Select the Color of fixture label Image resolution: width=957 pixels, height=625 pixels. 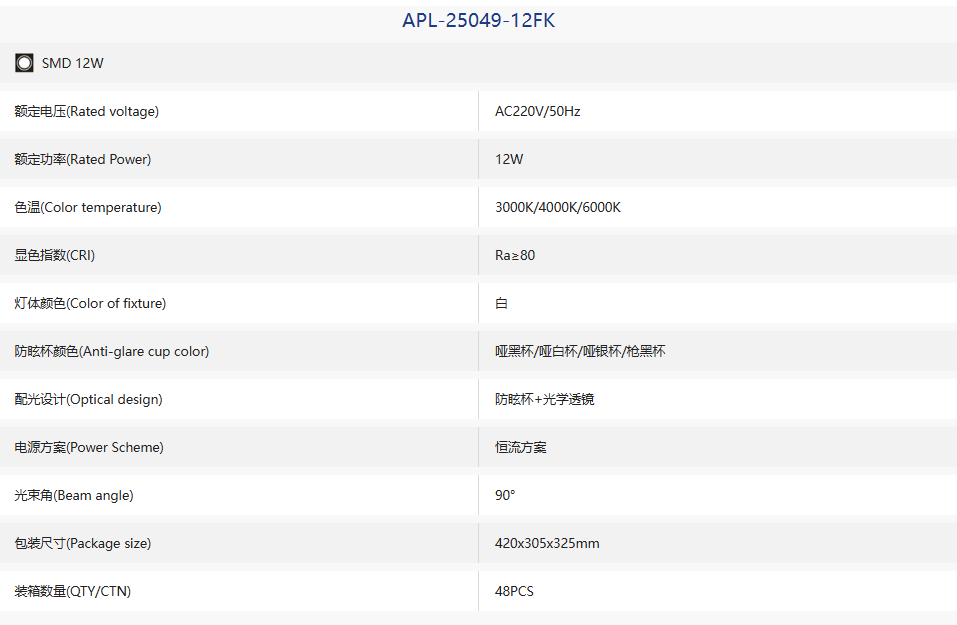pos(90,303)
